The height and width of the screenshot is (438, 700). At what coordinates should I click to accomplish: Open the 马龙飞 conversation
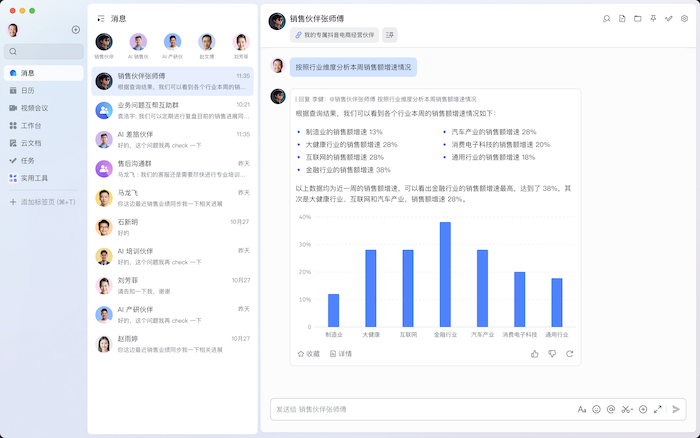[x=172, y=198]
